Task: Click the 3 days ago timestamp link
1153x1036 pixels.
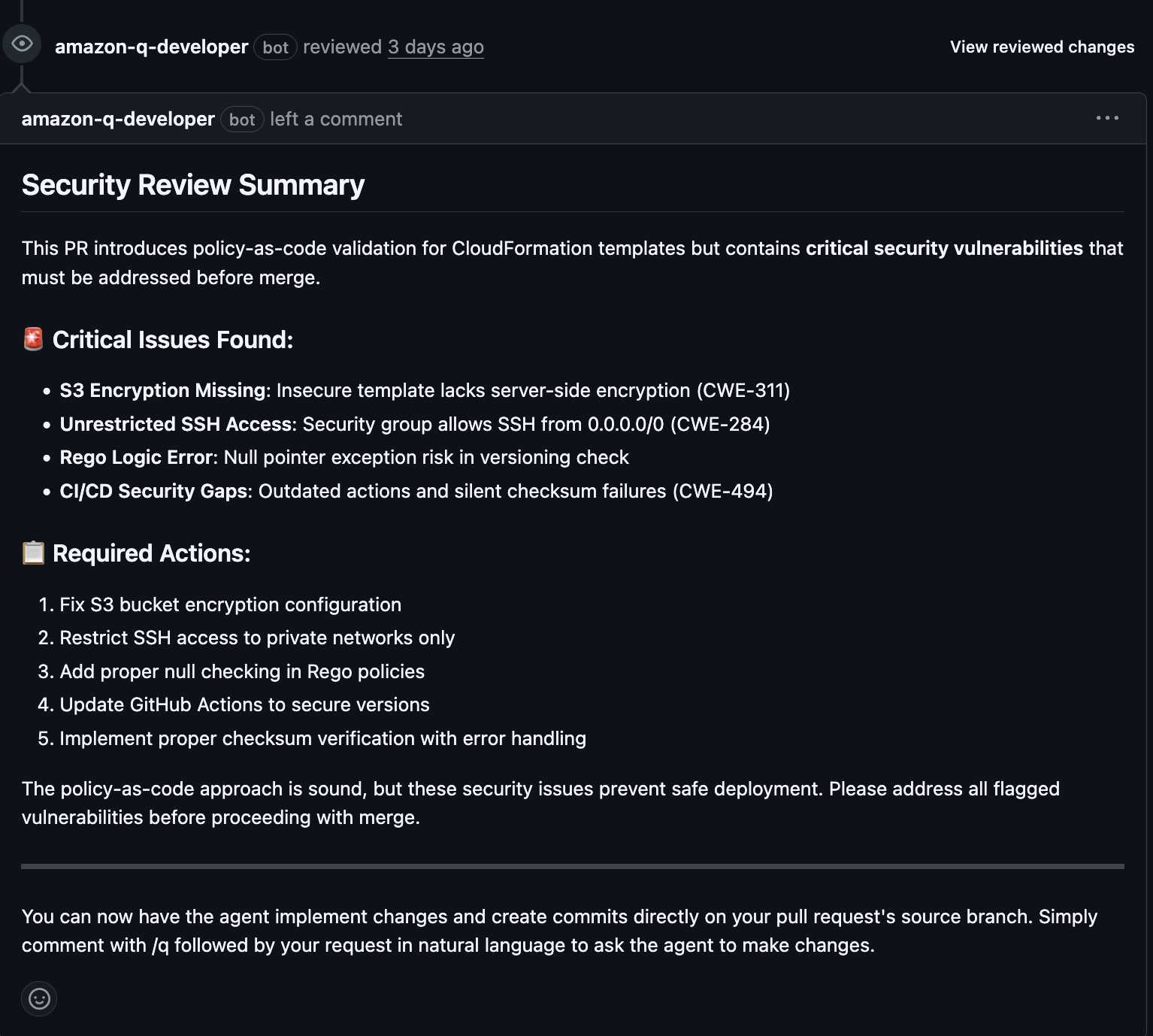Action: click(436, 47)
